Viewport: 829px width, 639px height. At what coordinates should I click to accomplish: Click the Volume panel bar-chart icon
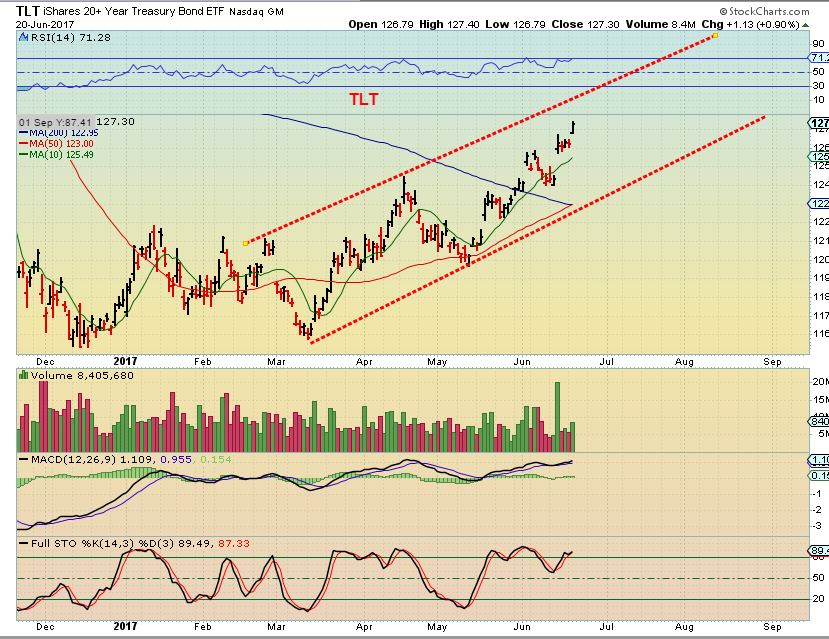tap(23, 375)
